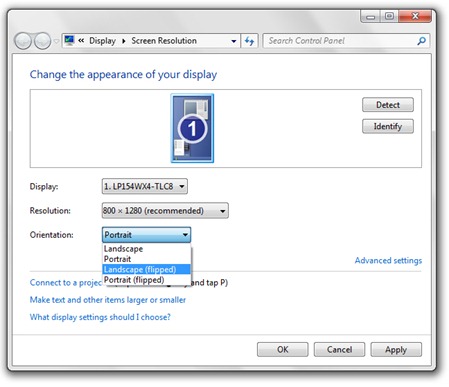Open the Display dropdown LP154WX4-TLC8
This screenshot has width=449, height=387.
pos(145,186)
